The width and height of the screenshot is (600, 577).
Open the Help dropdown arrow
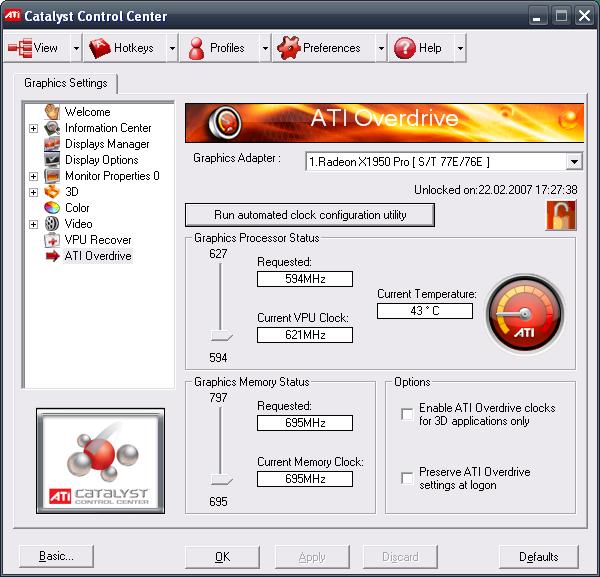coord(460,48)
